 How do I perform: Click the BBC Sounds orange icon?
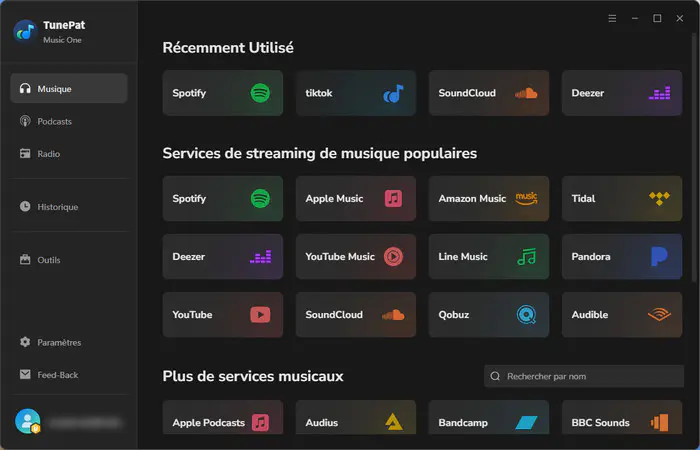[659, 422]
